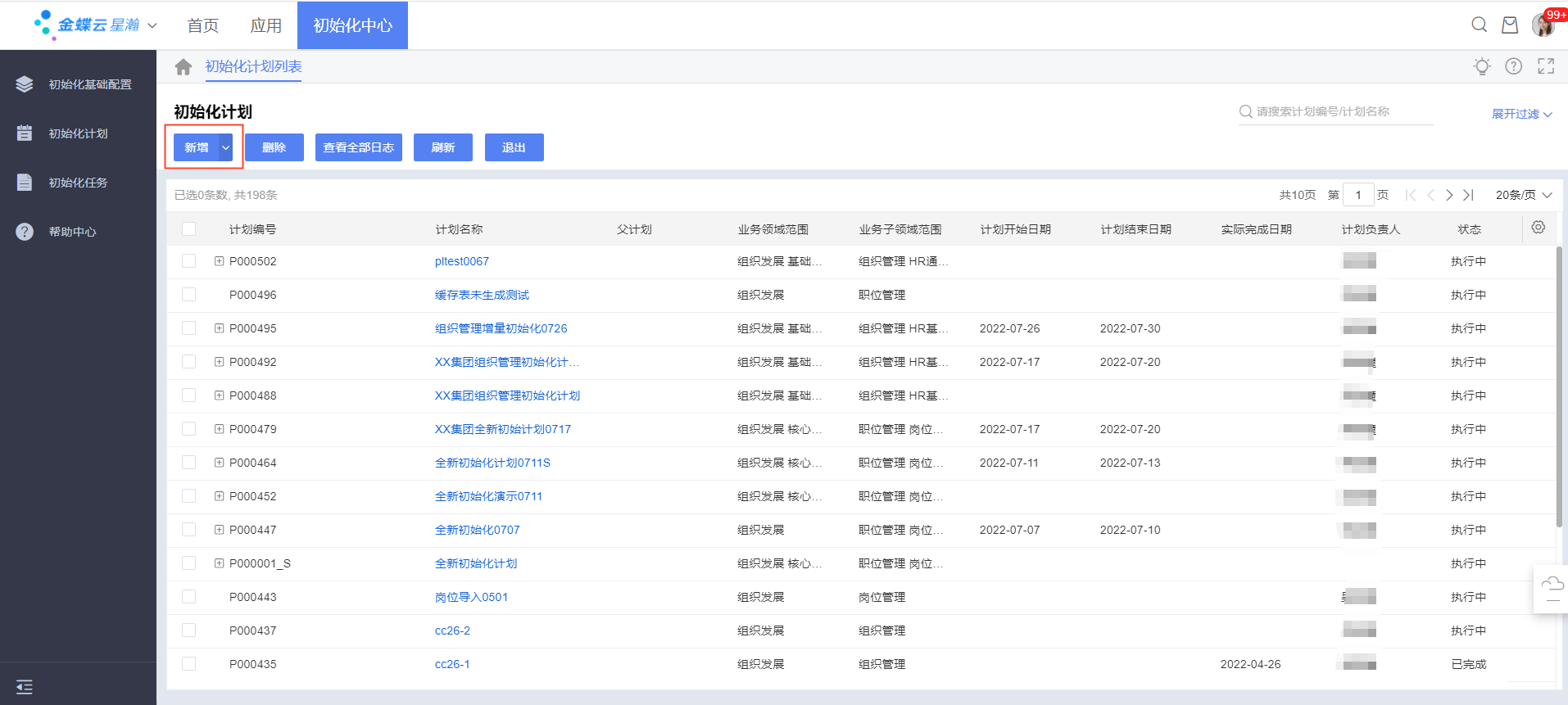Open 初始化任务 in the sidebar
This screenshot has width=1568, height=705.
(x=78, y=183)
